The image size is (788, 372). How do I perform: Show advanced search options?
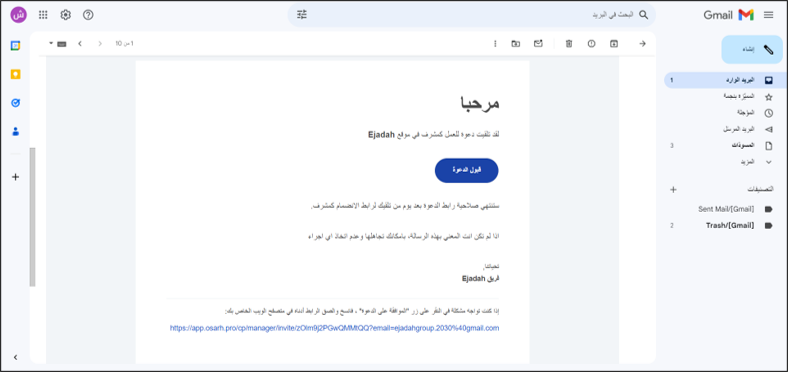(302, 15)
